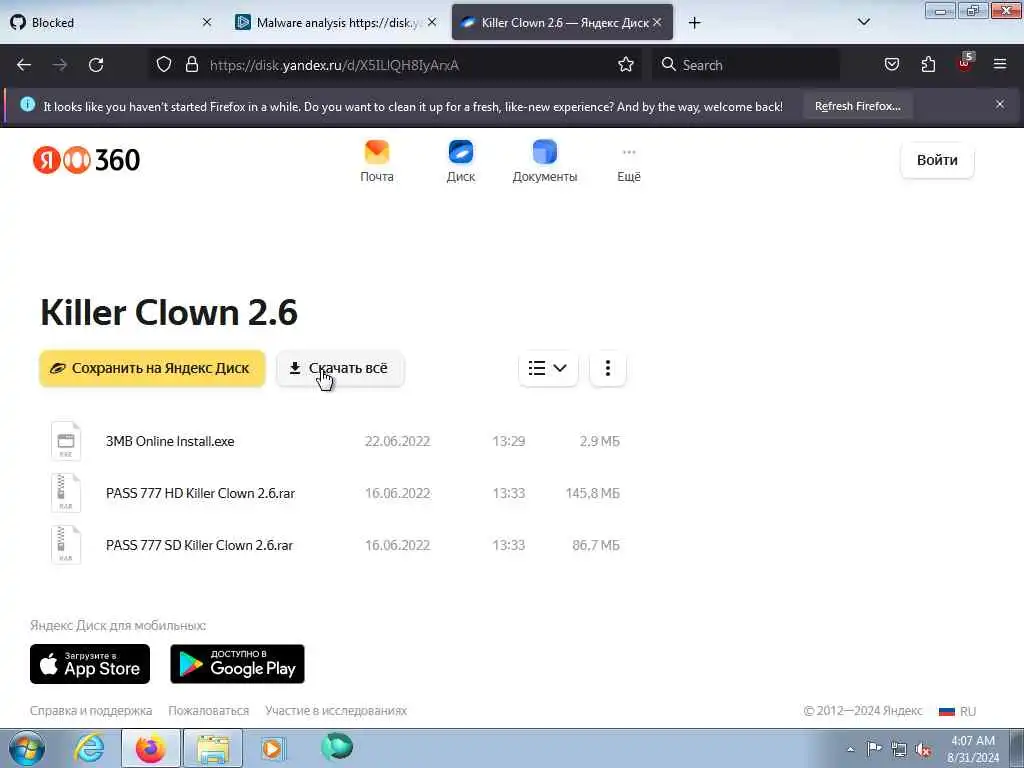Select the Killer Clown 2.6 Яндекс Диск tab
1024x768 pixels.
tap(562, 22)
